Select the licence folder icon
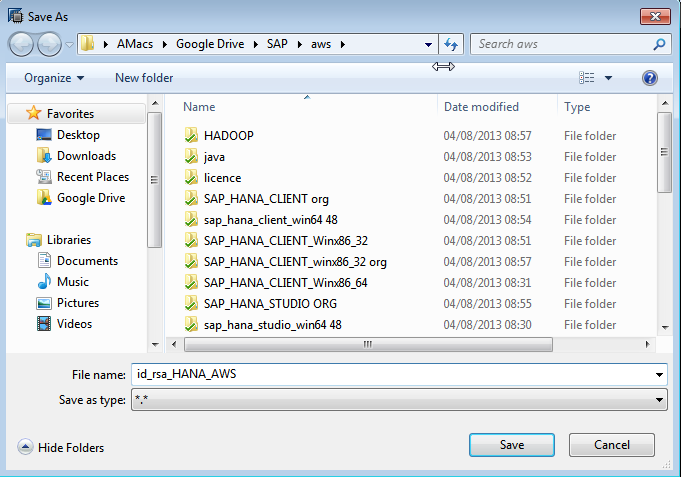The height and width of the screenshot is (477, 681). 191,177
